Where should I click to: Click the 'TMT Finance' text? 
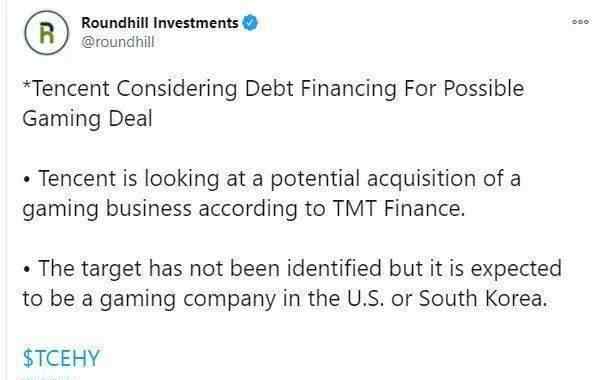398,208
